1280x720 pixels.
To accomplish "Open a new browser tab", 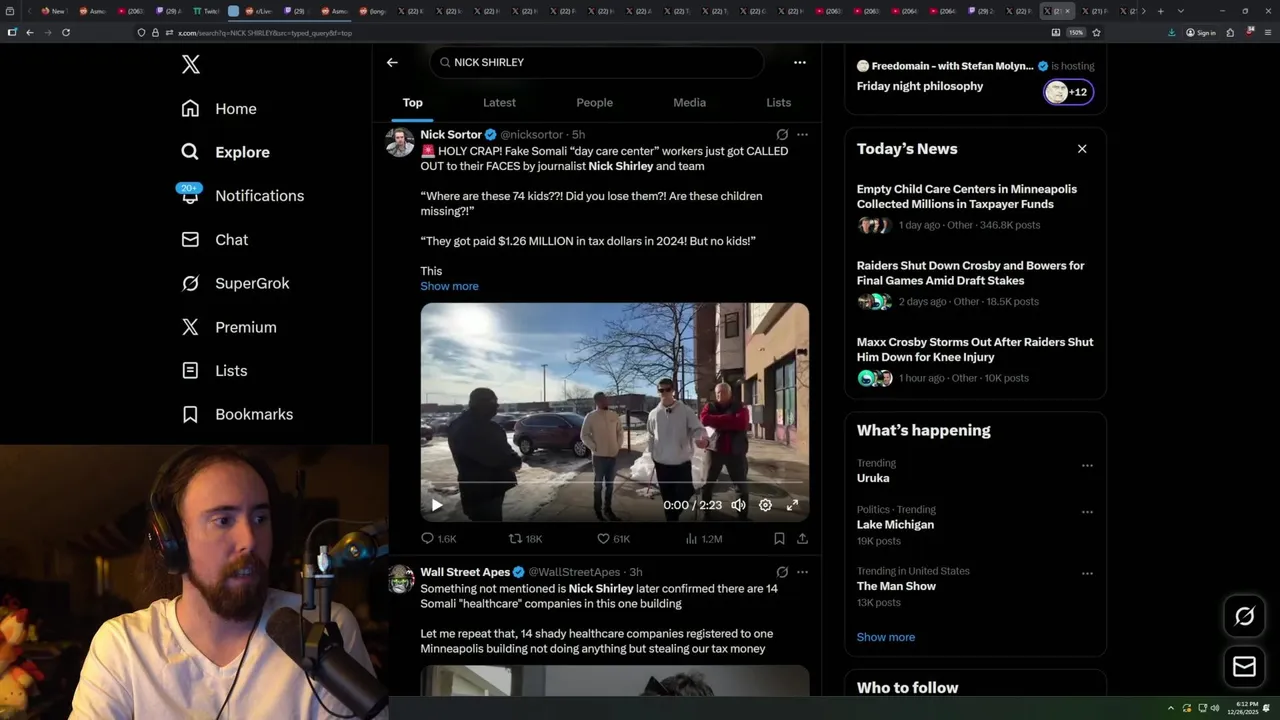I will pyautogui.click(x=1160, y=11).
